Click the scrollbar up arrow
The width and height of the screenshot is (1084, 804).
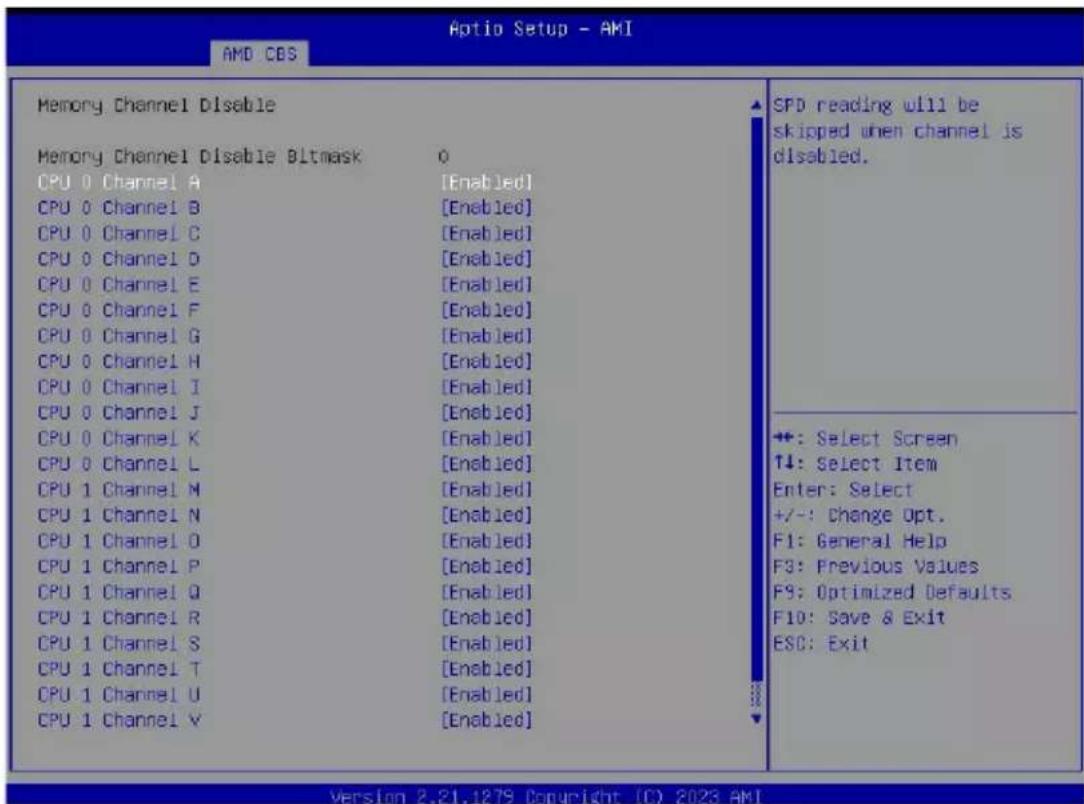click(x=756, y=105)
